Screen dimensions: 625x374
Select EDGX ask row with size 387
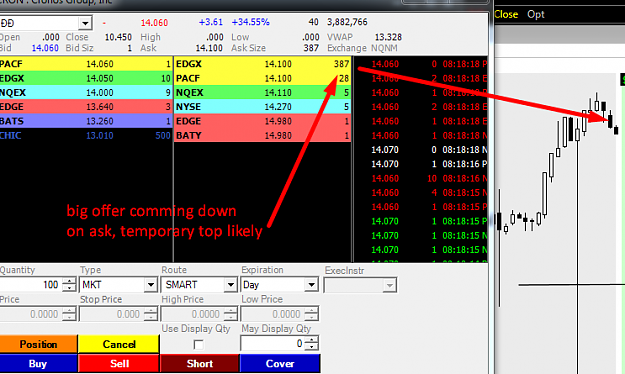262,64
